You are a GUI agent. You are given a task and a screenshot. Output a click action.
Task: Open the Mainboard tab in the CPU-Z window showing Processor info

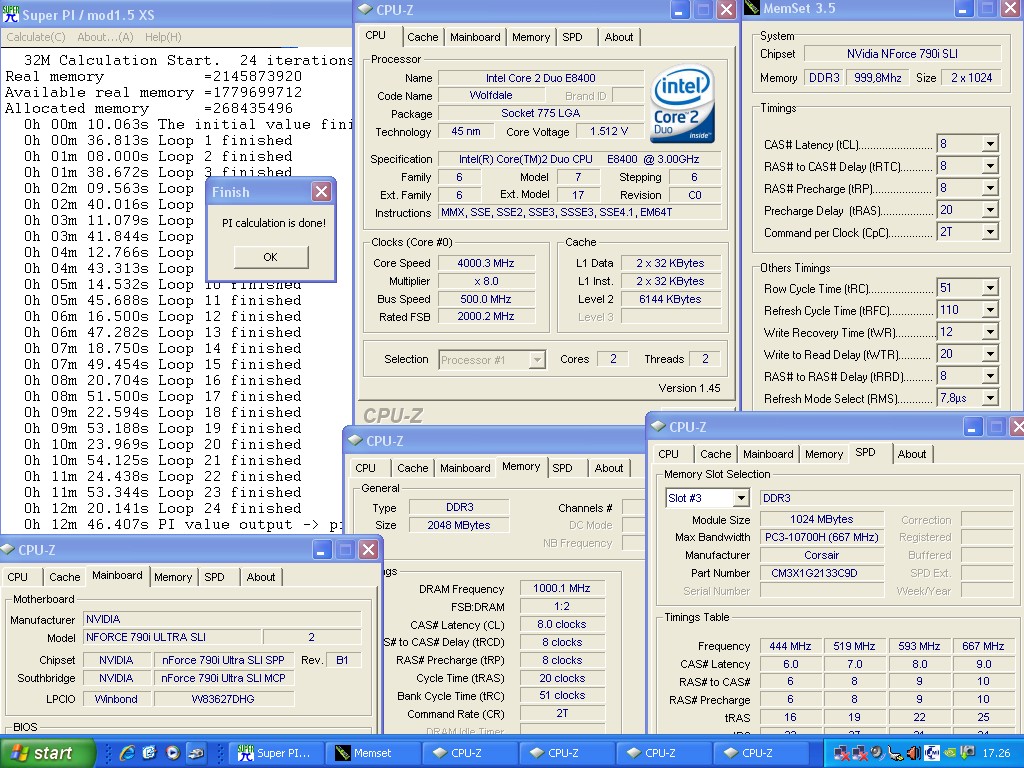475,37
